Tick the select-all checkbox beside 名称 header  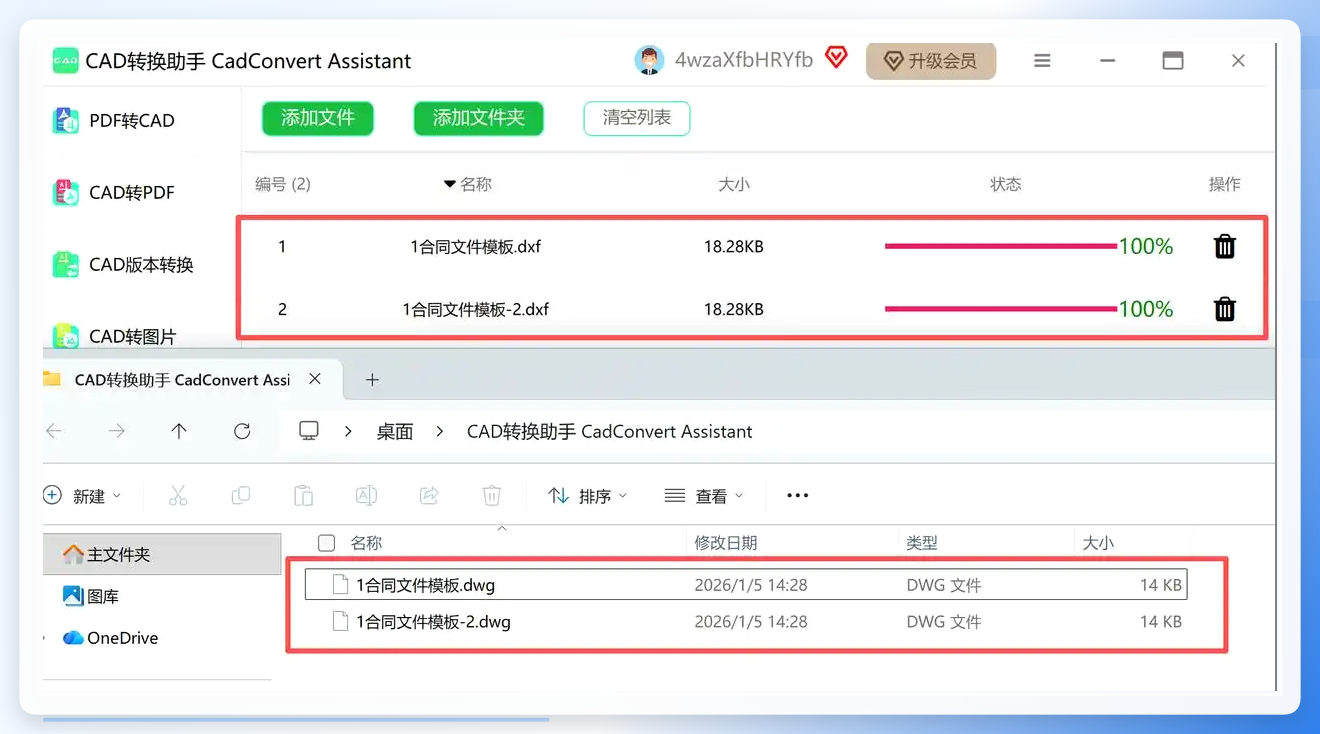[326, 543]
